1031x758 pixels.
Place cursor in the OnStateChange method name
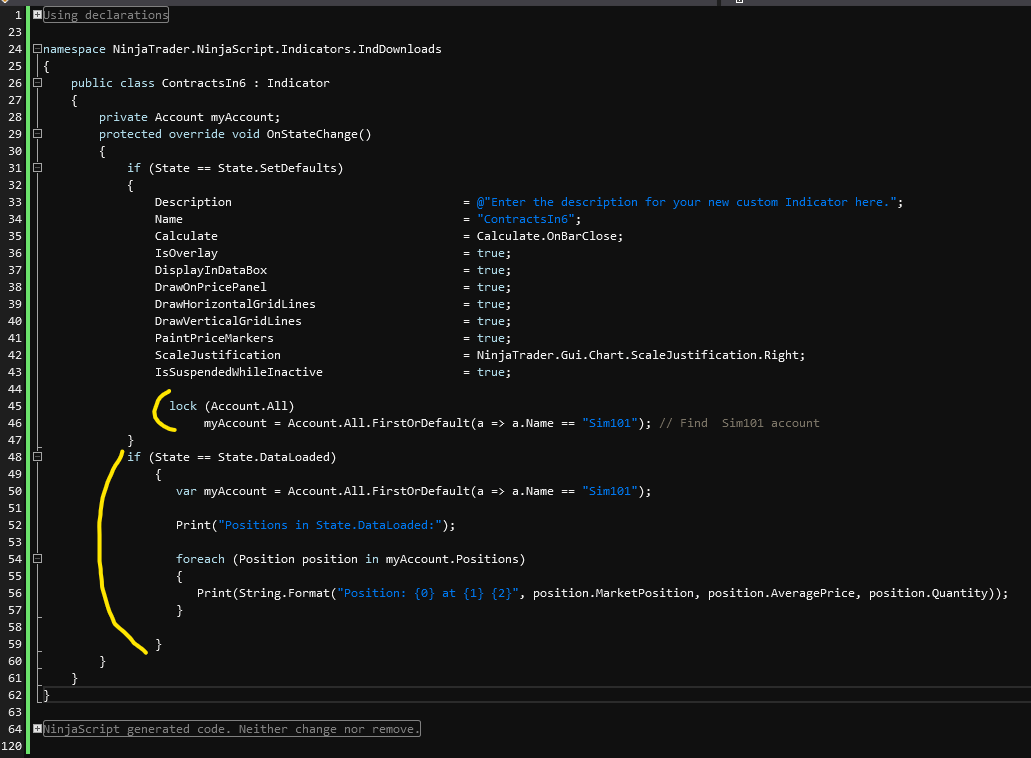click(312, 134)
